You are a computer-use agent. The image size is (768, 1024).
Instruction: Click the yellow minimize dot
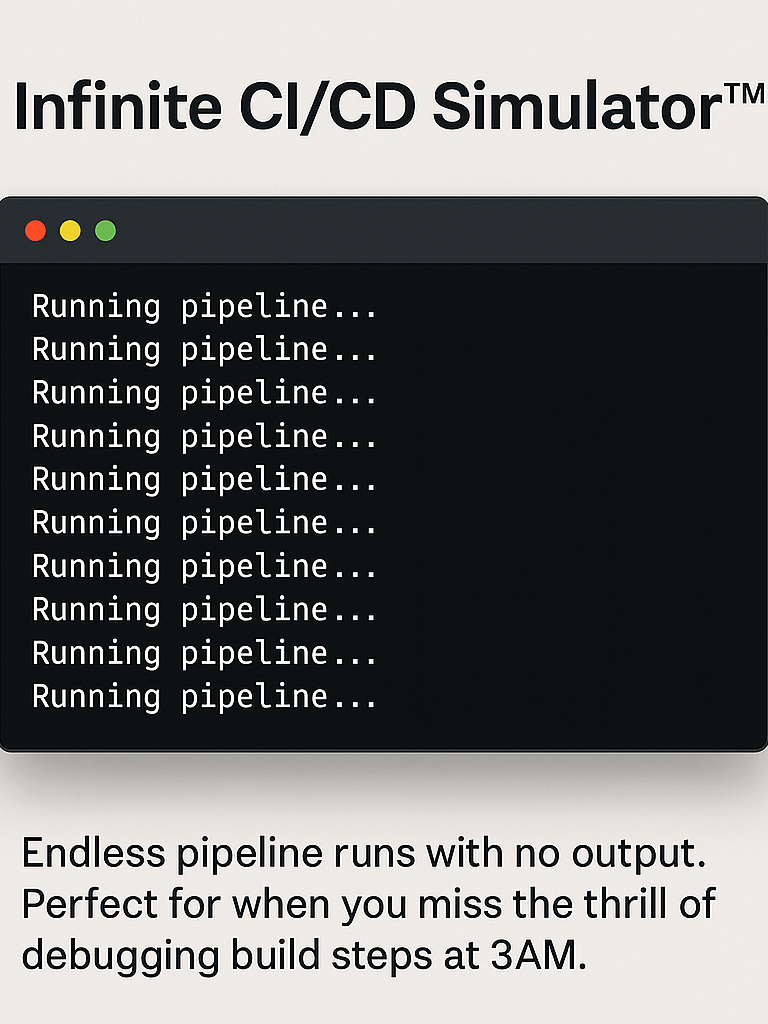[x=70, y=231]
